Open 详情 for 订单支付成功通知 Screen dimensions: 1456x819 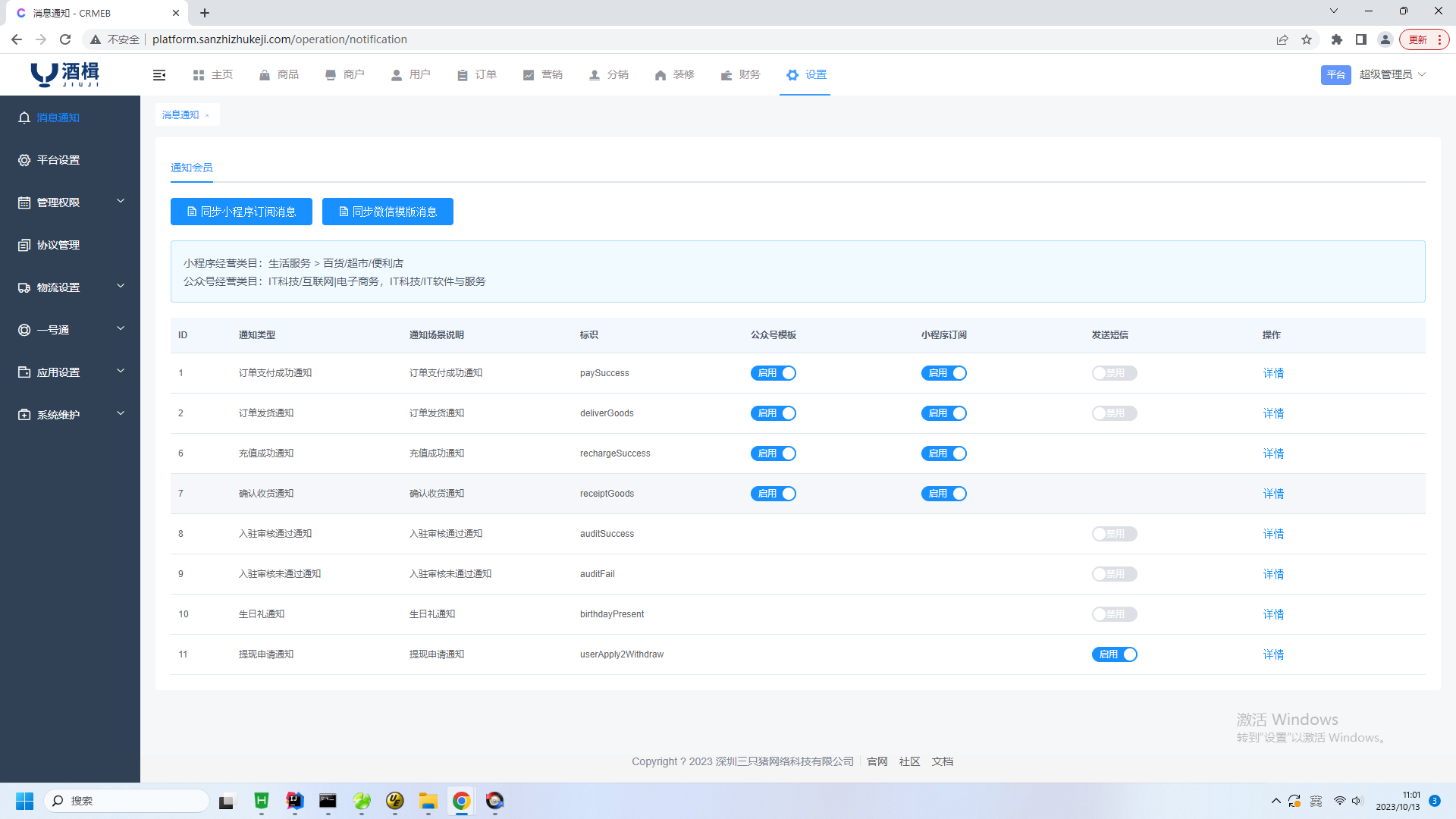pyautogui.click(x=1273, y=373)
